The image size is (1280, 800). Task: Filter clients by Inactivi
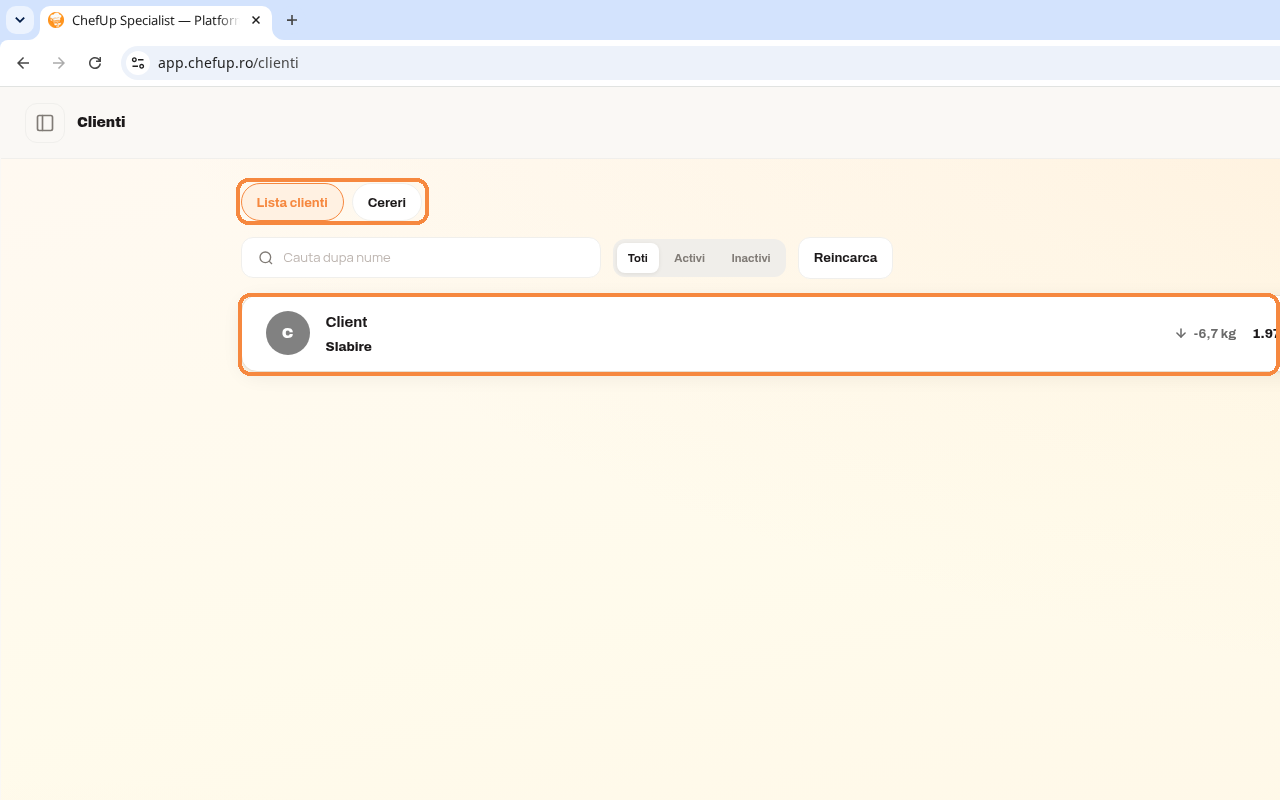pos(751,258)
